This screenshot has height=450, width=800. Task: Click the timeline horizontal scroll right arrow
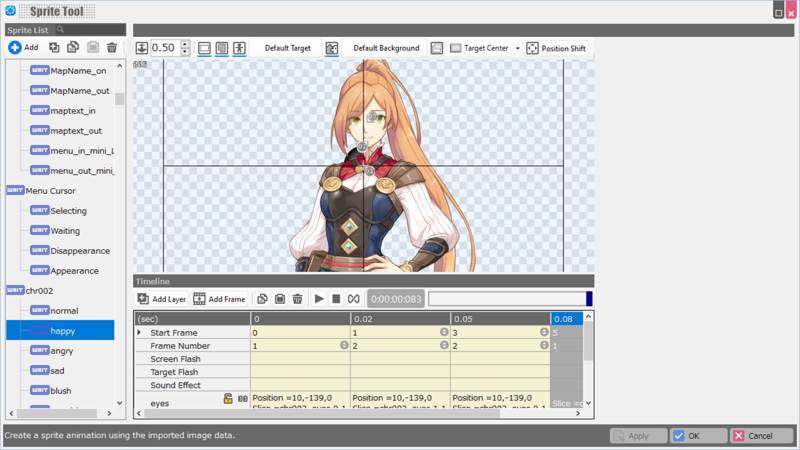[578, 413]
